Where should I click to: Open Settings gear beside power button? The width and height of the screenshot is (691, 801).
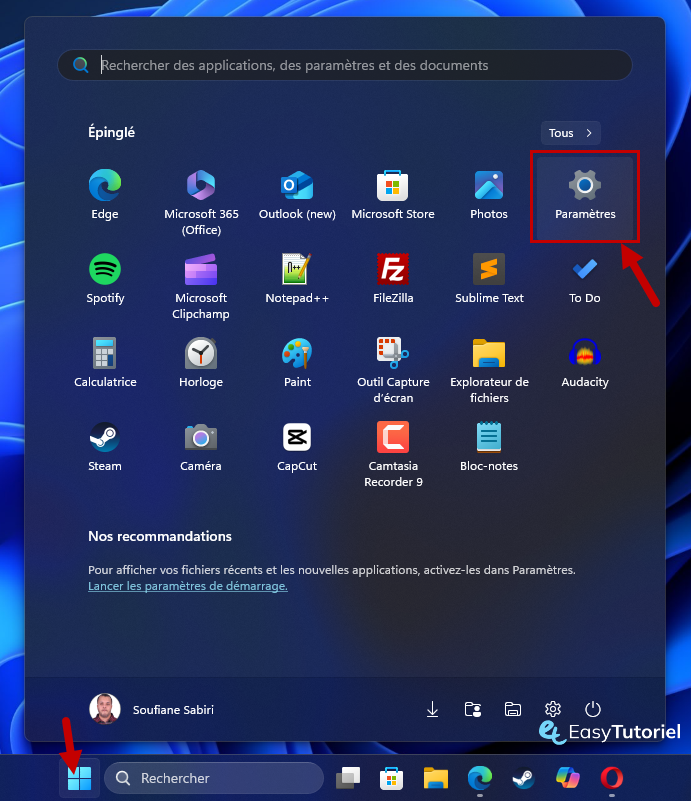tap(553, 709)
